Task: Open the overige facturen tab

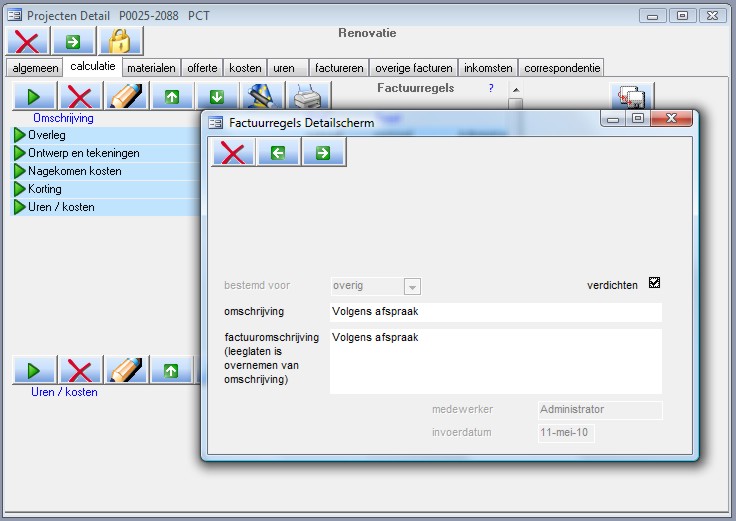Action: tap(414, 68)
